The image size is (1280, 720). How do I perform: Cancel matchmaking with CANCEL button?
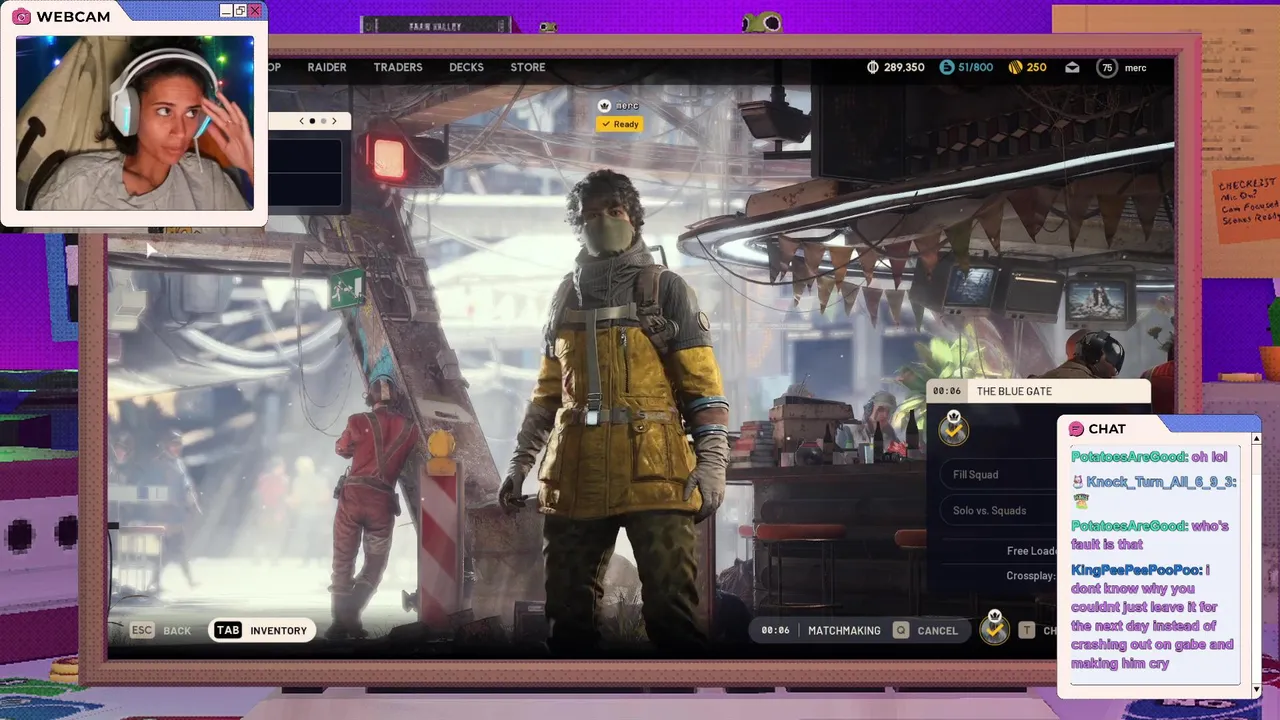pos(937,630)
